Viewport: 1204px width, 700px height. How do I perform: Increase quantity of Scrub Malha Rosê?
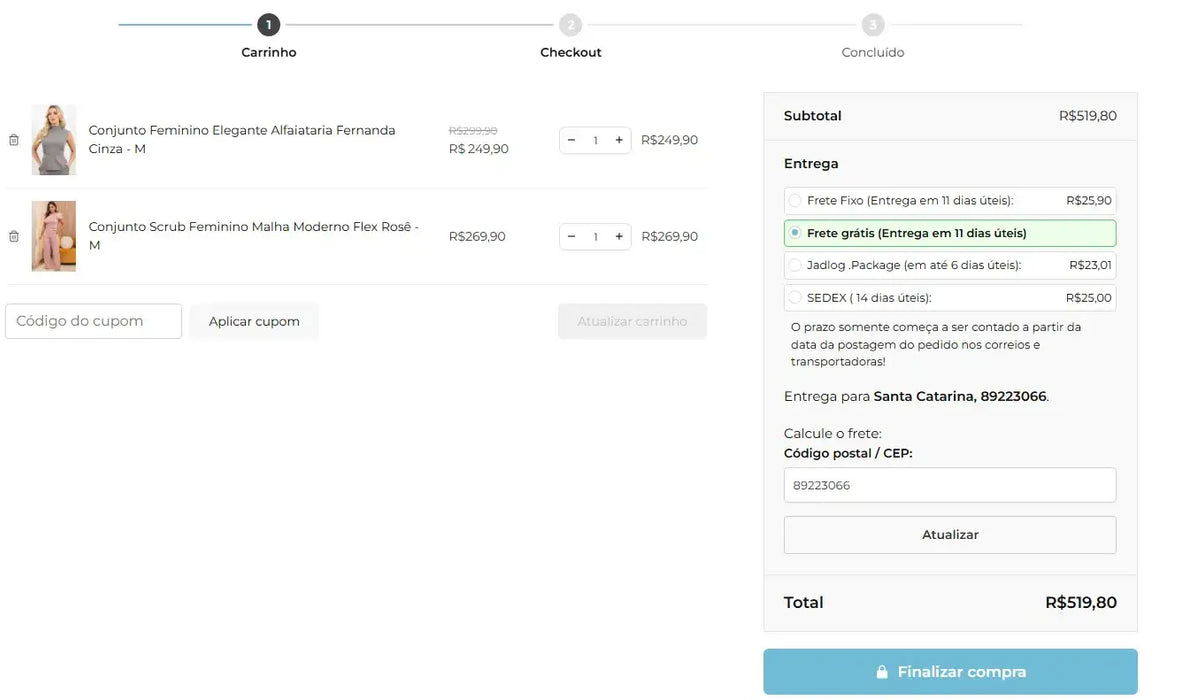(x=619, y=237)
